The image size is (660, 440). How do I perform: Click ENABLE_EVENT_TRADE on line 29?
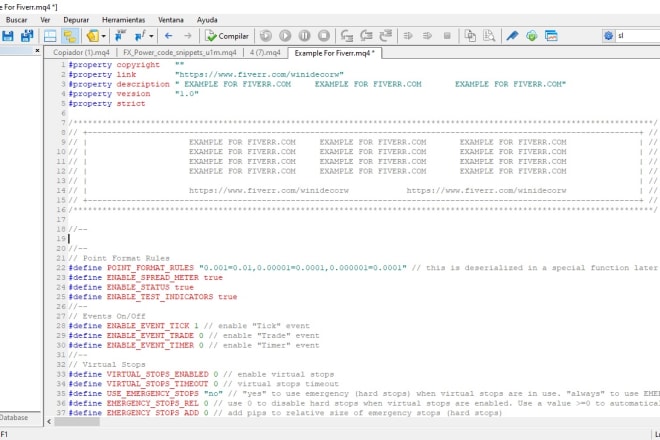click(150, 336)
